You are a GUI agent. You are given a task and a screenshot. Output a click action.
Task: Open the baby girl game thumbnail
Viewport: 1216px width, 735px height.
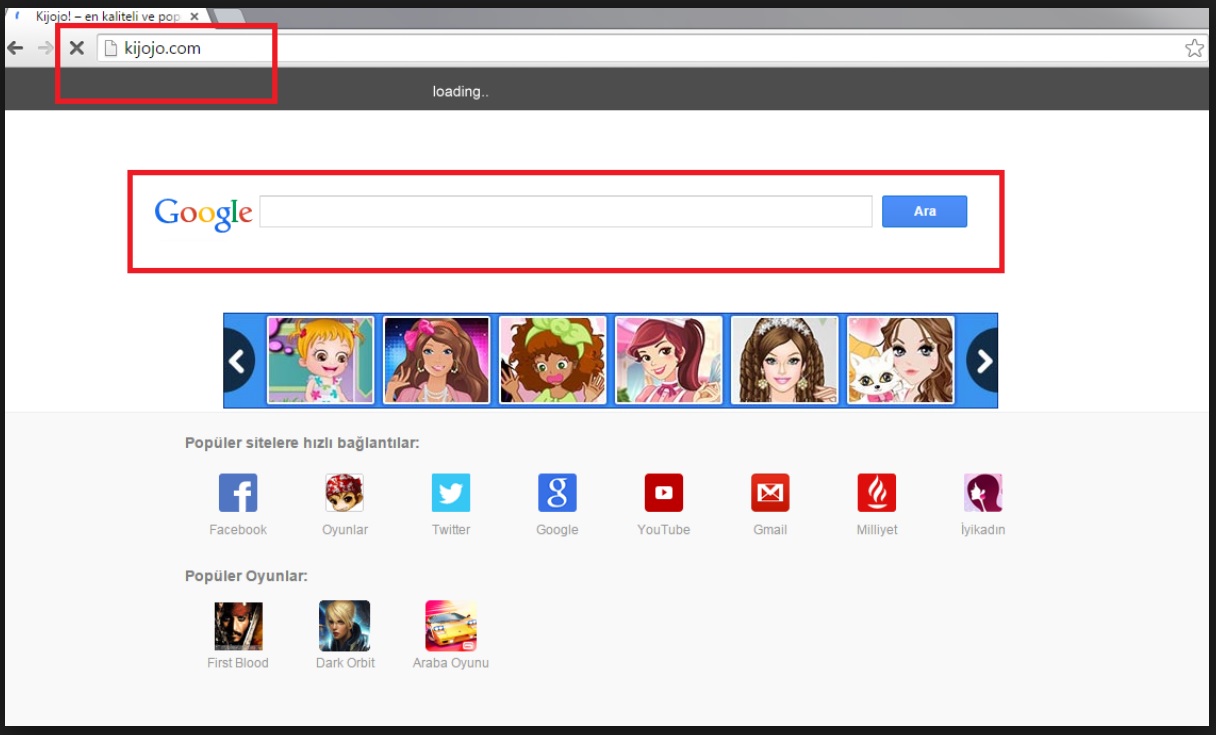pos(320,360)
